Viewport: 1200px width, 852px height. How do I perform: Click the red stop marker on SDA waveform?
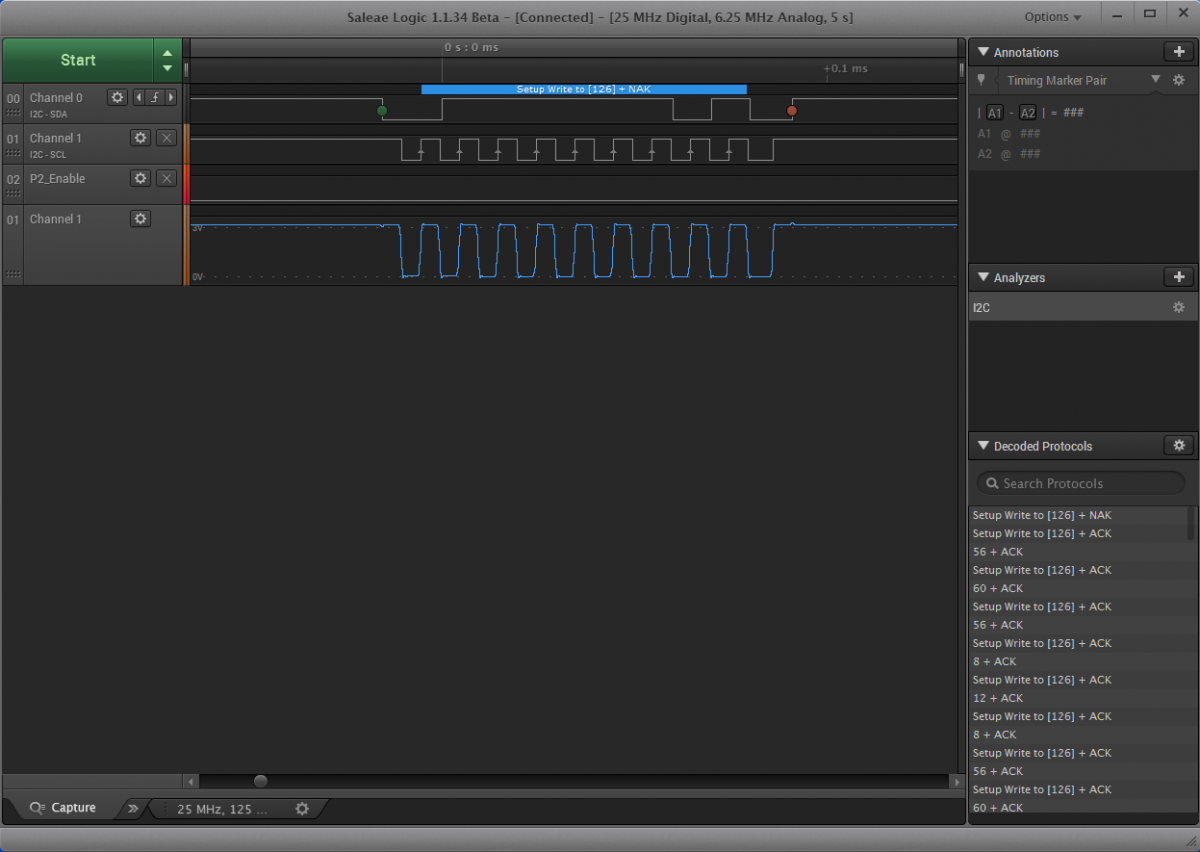pyautogui.click(x=792, y=110)
